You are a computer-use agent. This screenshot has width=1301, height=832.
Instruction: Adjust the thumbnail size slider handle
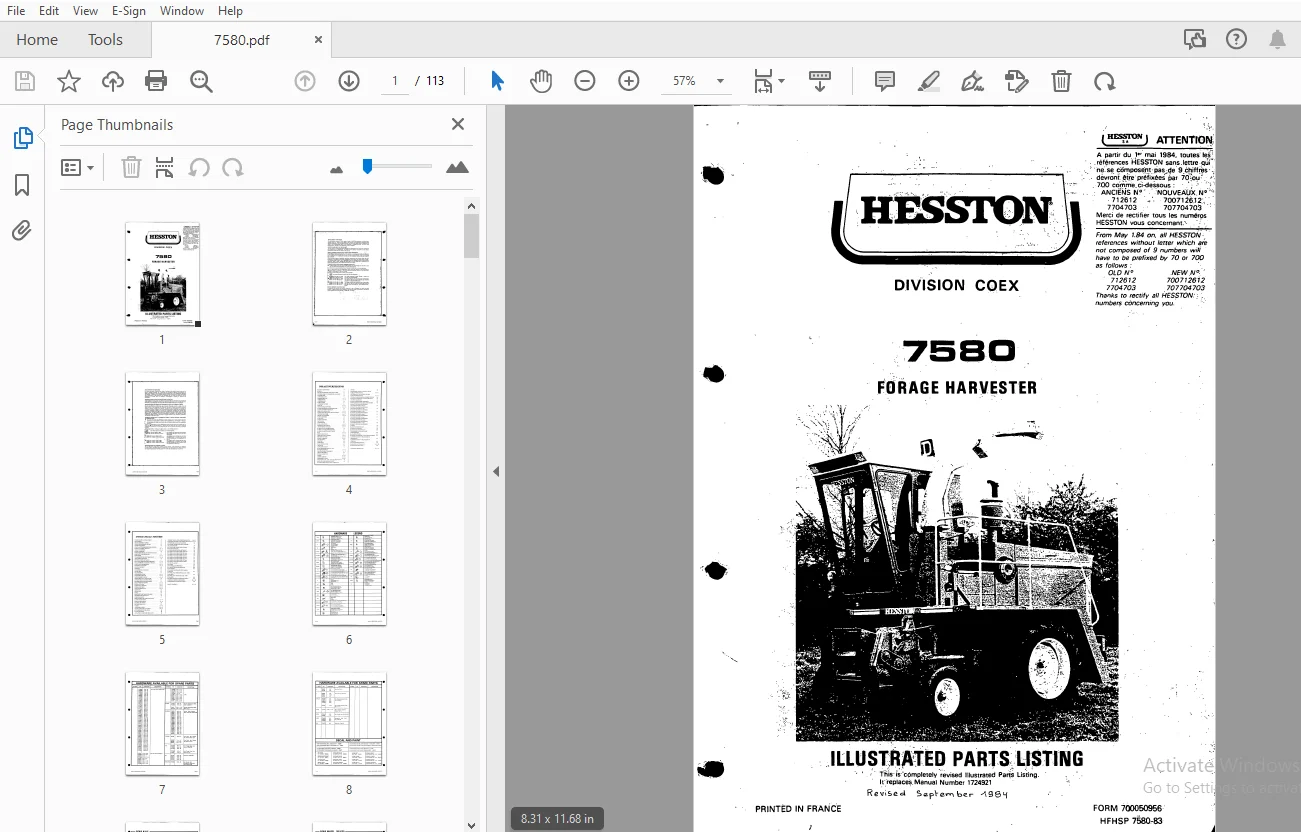pos(368,166)
